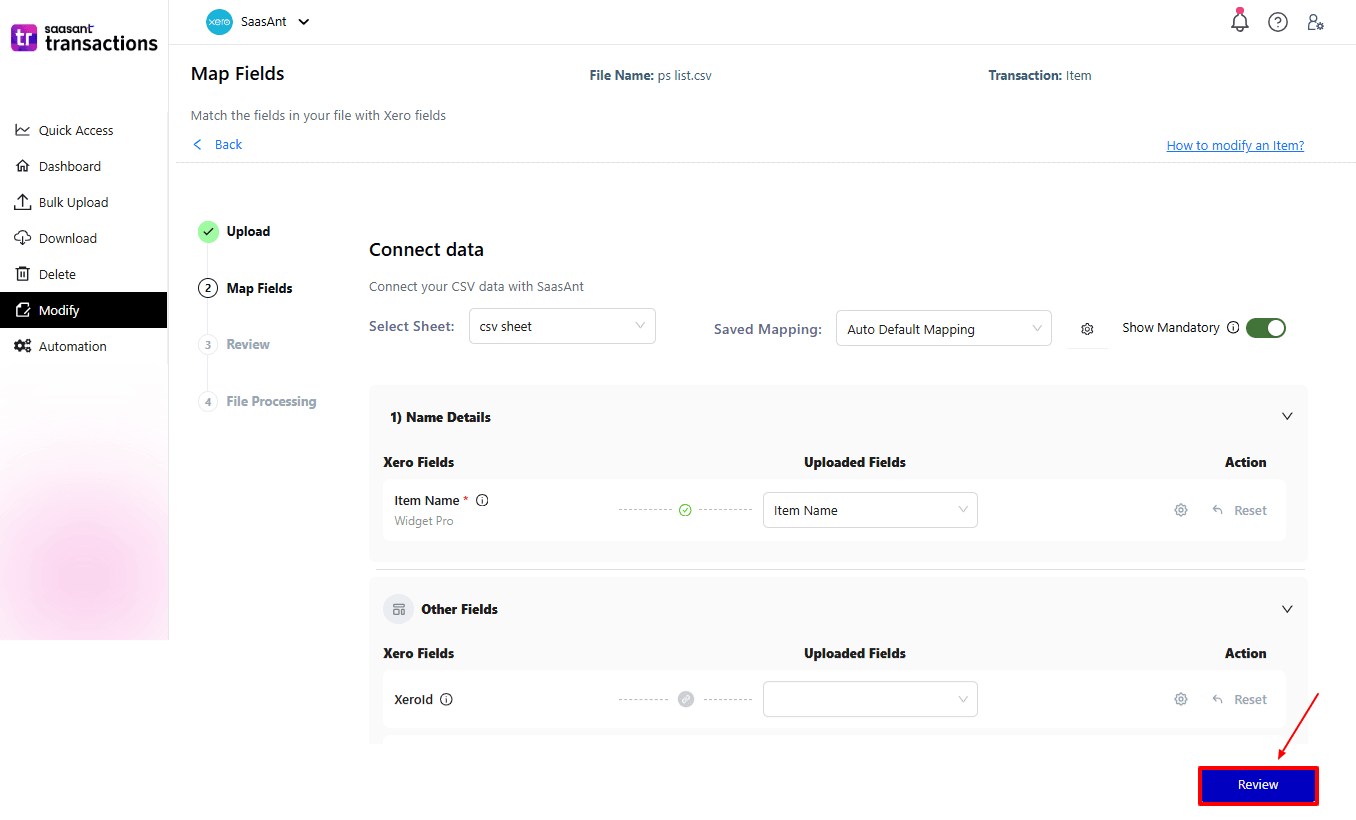1356x820 pixels.
Task: Open user settings icon in header
Action: click(x=1316, y=22)
